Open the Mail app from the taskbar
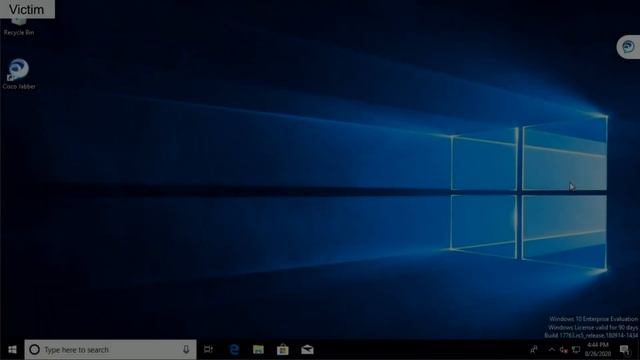This screenshot has height=360, width=640. [x=307, y=350]
